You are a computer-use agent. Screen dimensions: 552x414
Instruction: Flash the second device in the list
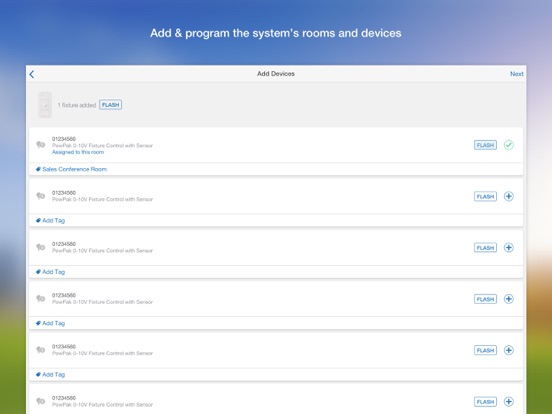[x=485, y=196]
